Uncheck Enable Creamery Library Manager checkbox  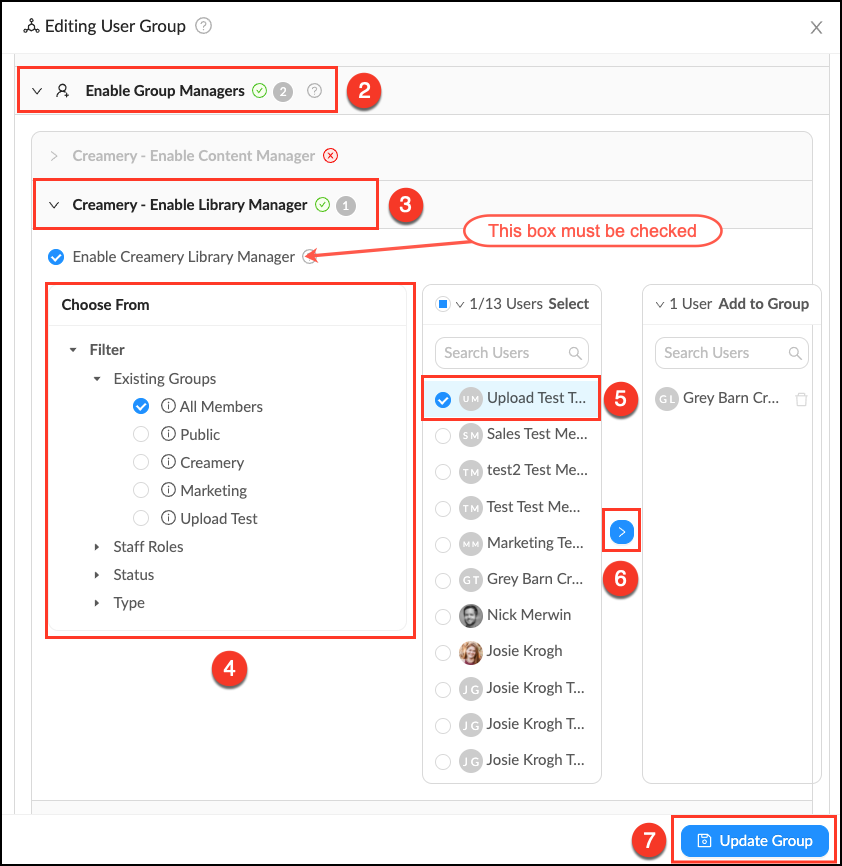coord(56,257)
